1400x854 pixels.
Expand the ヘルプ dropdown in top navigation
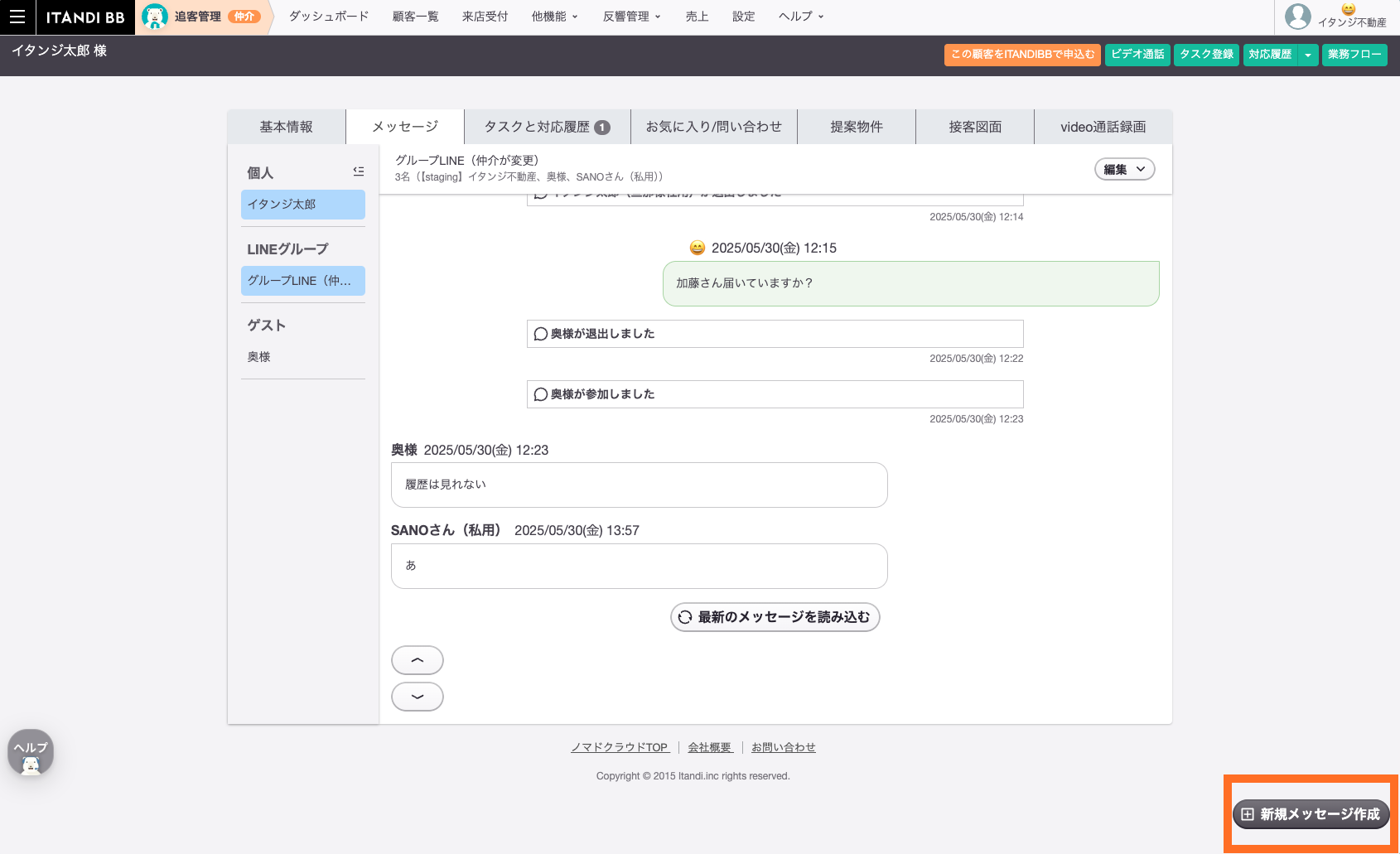801,17
